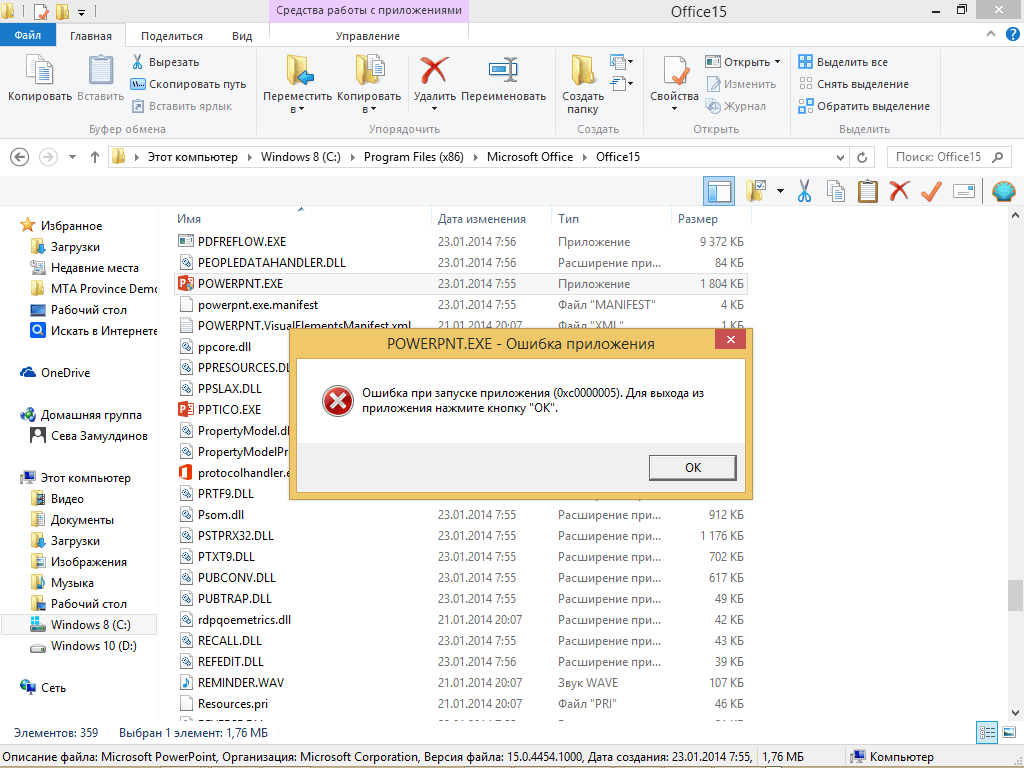
Task: Open the Управление ribbon tab
Action: point(368,36)
